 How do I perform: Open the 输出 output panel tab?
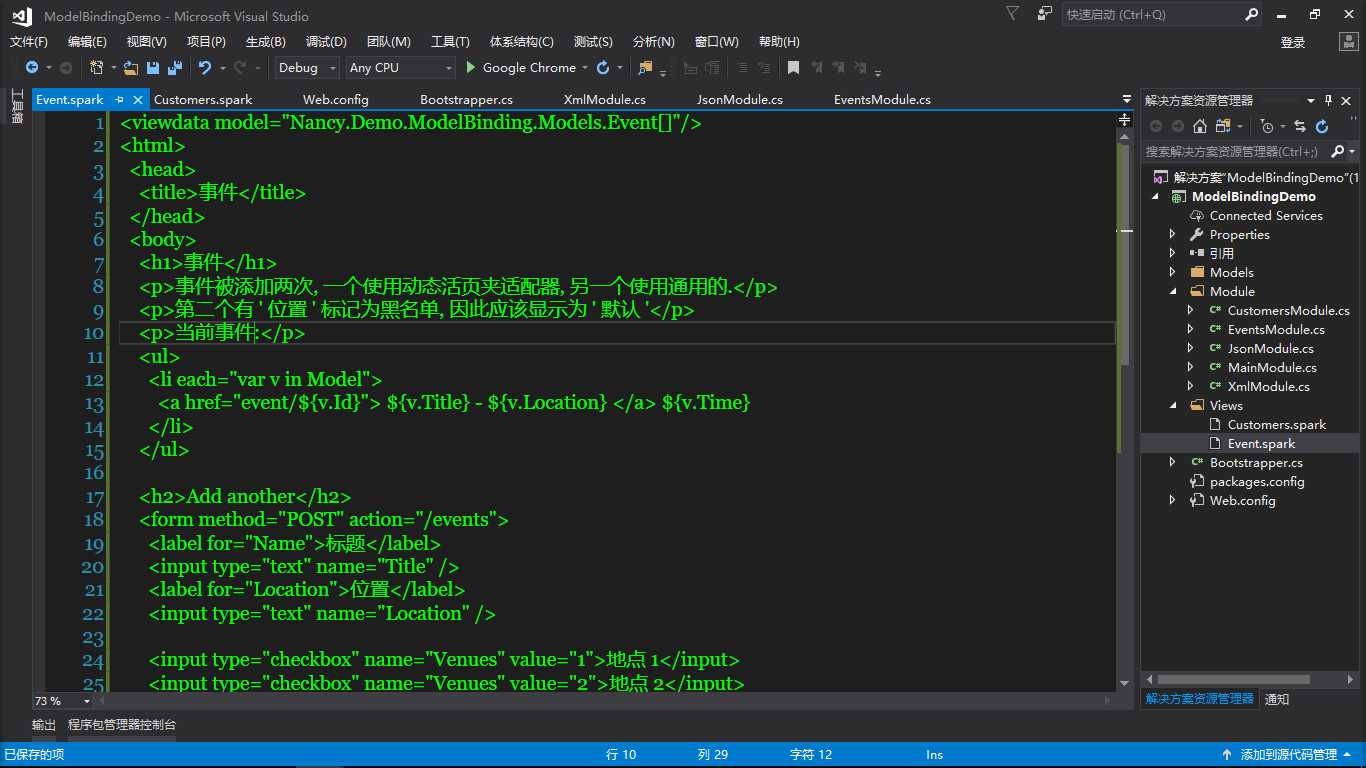tap(44, 725)
